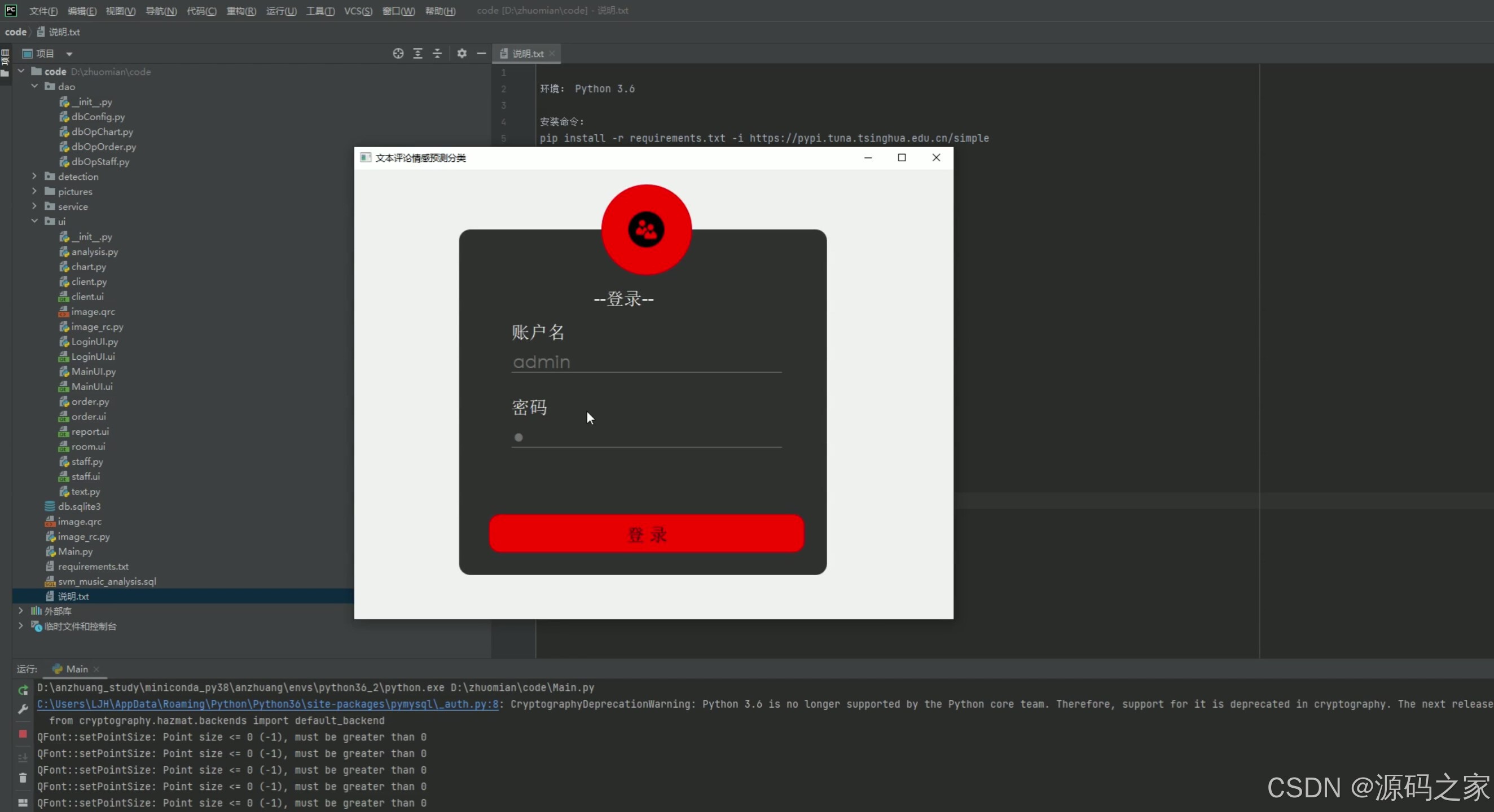Collapse the dao folder
Viewport: 1494px width, 812px height.
[x=35, y=86]
